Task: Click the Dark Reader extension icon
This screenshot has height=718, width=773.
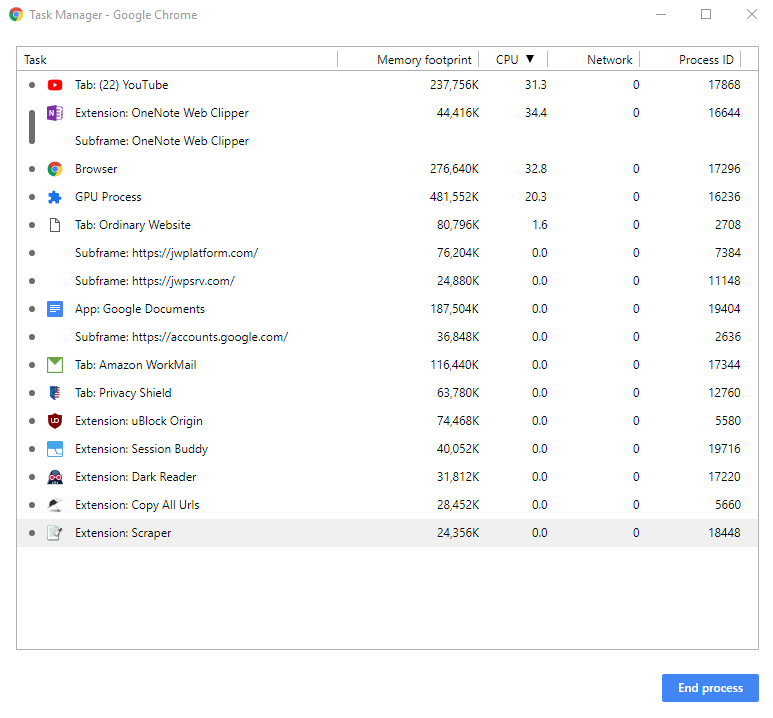Action: point(55,477)
